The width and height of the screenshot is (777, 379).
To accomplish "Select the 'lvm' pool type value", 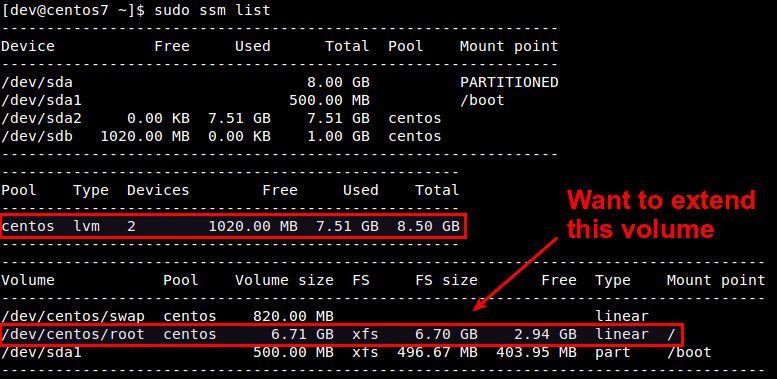I will pos(87,226).
